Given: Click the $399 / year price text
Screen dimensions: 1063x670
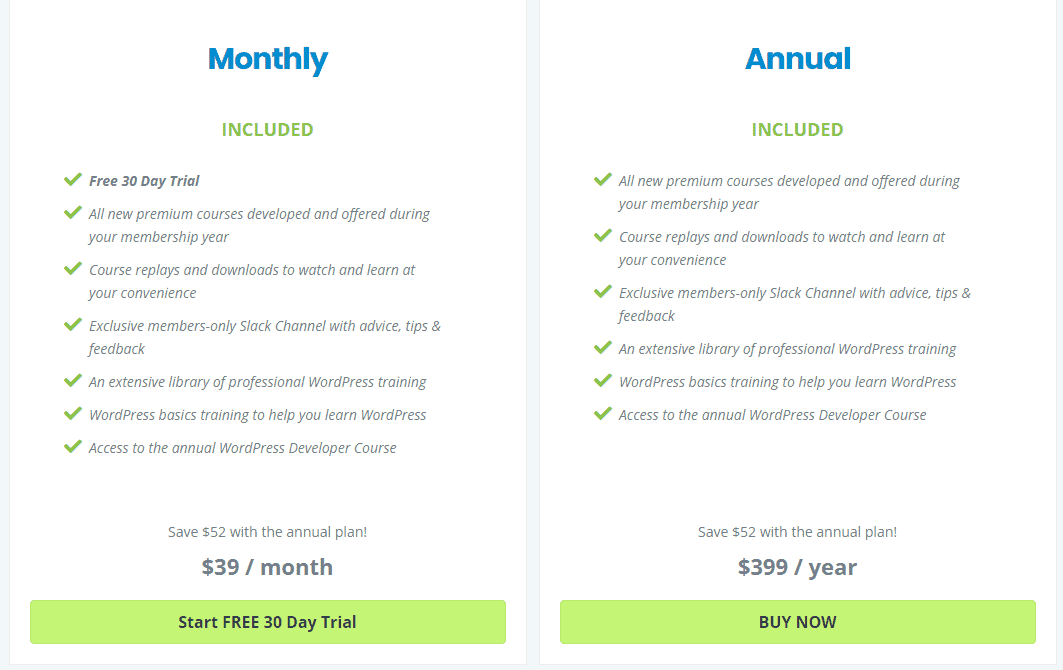Looking at the screenshot, I should (797, 567).
